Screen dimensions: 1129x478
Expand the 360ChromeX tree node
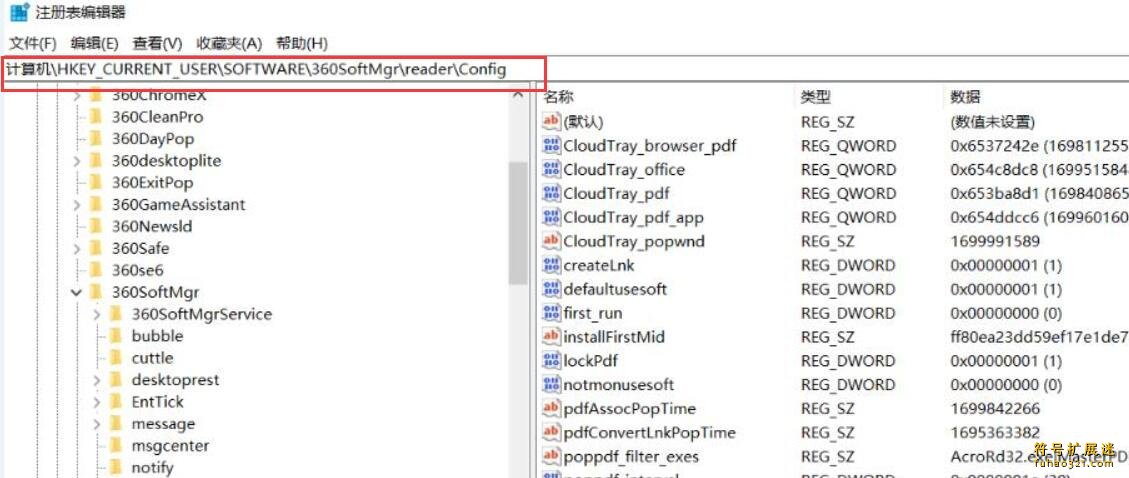point(77,95)
